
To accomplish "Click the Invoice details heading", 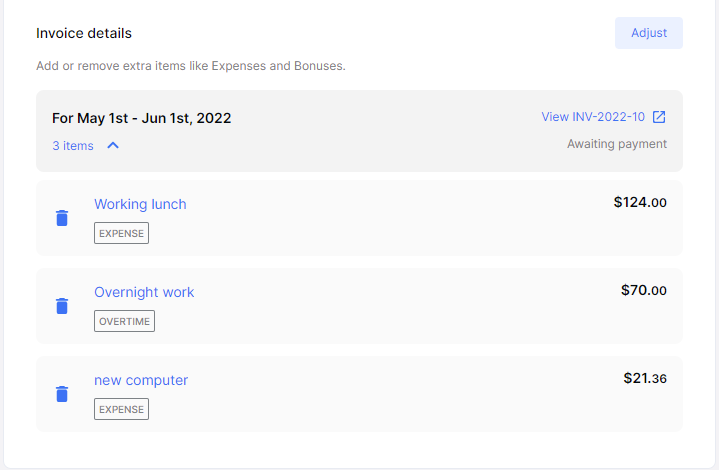I will click(84, 33).
